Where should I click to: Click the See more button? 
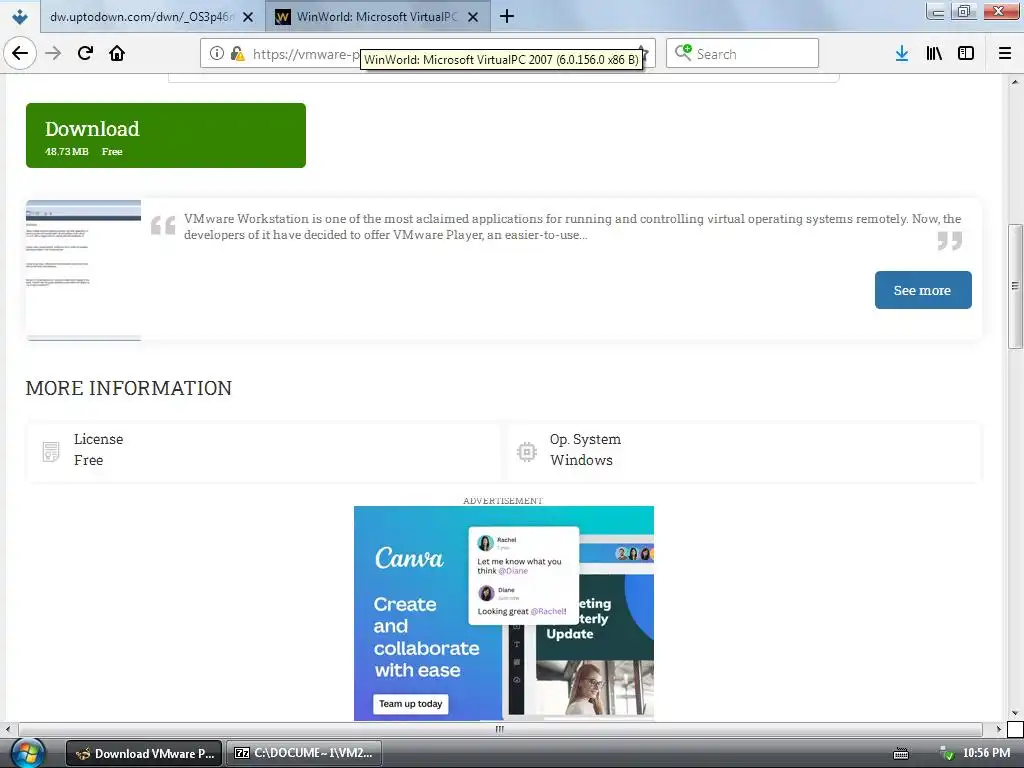pyautogui.click(x=923, y=290)
